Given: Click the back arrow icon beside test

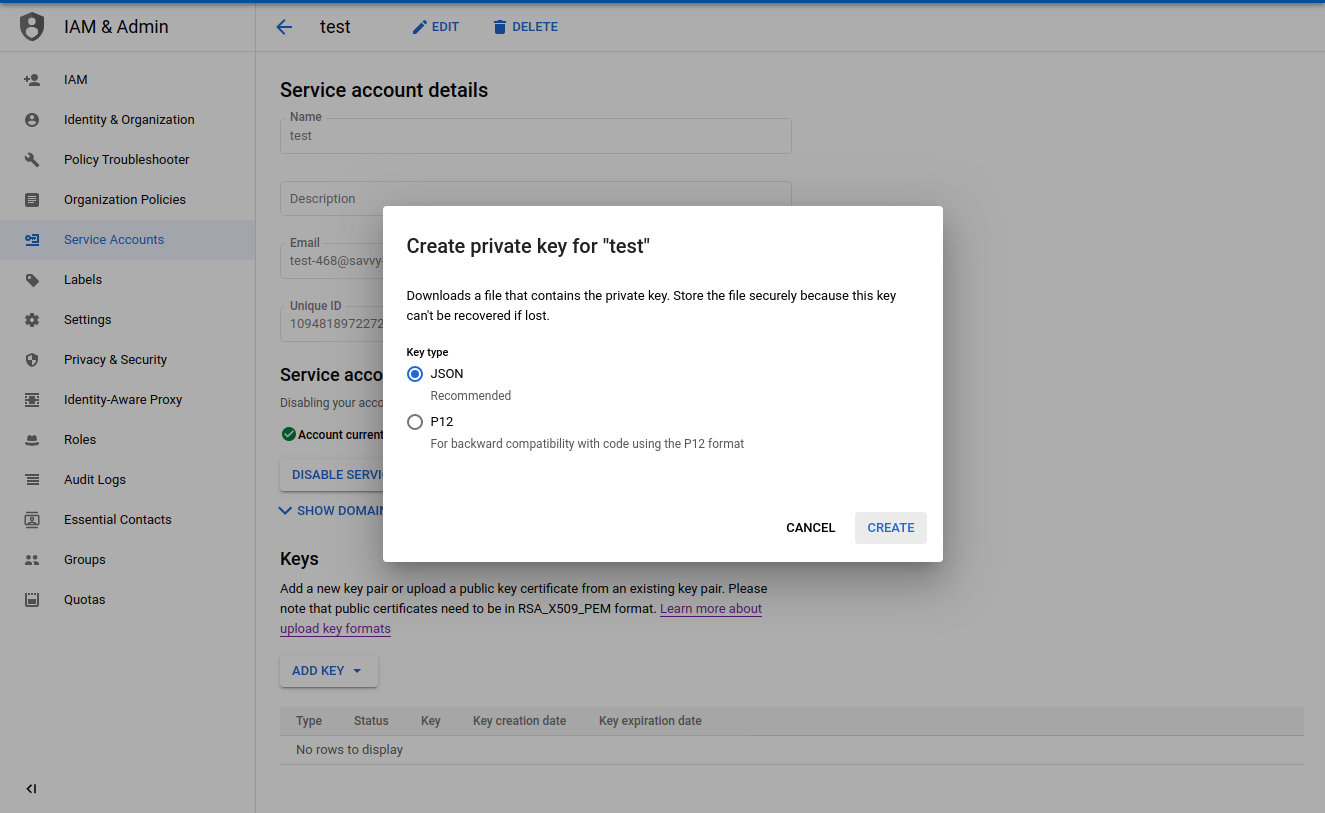Looking at the screenshot, I should point(284,27).
